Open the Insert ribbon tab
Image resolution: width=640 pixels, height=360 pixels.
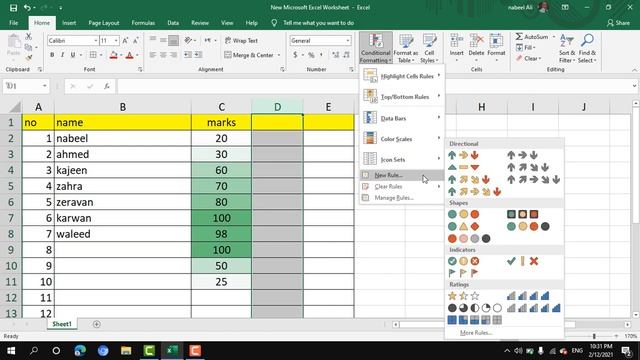point(69,23)
